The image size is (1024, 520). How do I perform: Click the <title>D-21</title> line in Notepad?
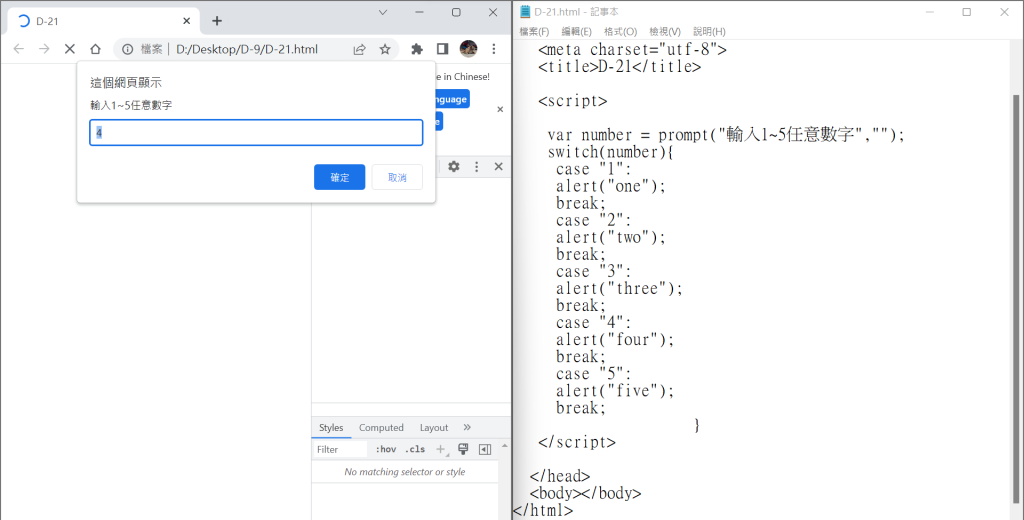coord(620,67)
